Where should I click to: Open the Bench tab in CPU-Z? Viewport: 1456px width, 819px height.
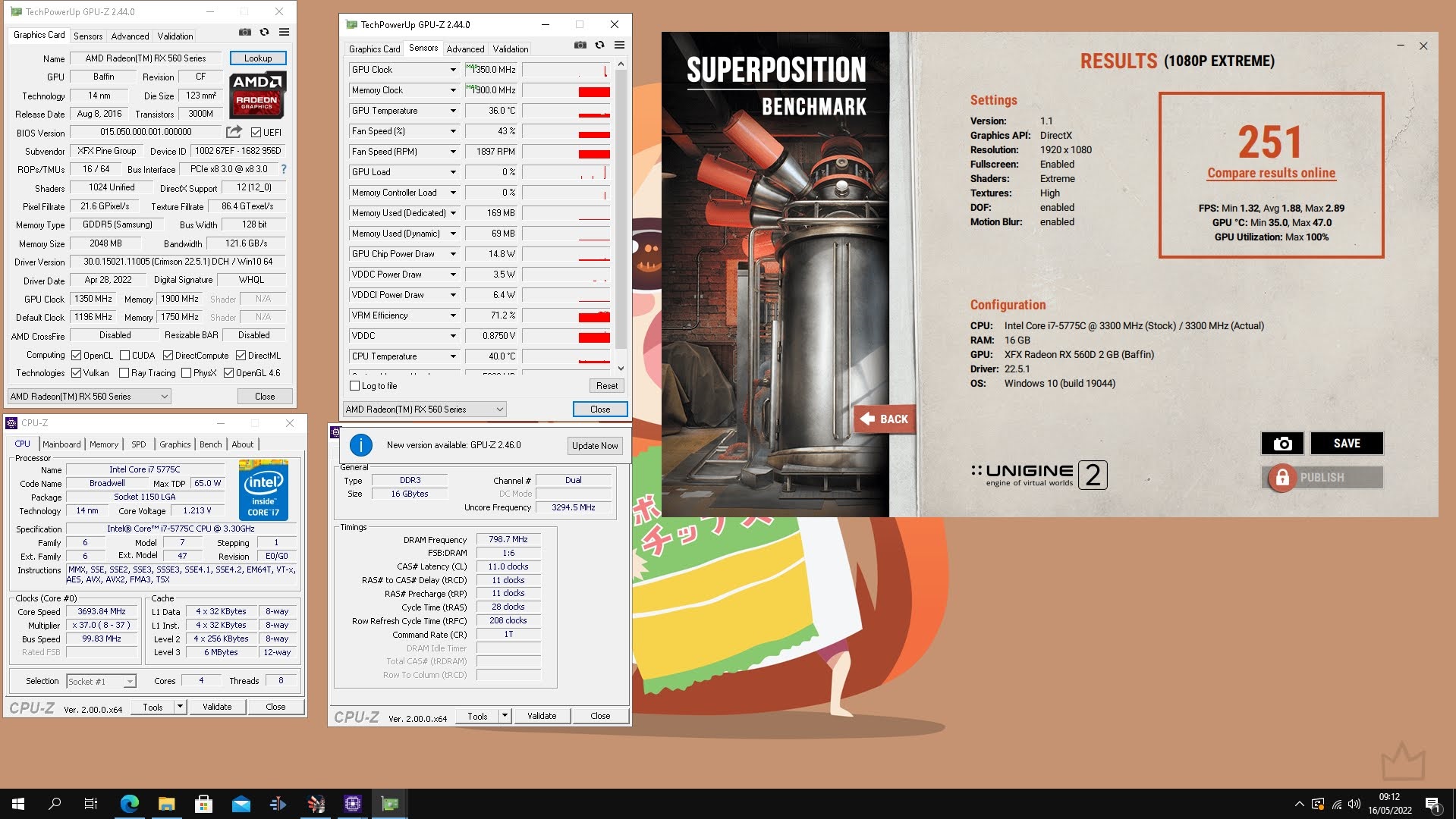211,444
